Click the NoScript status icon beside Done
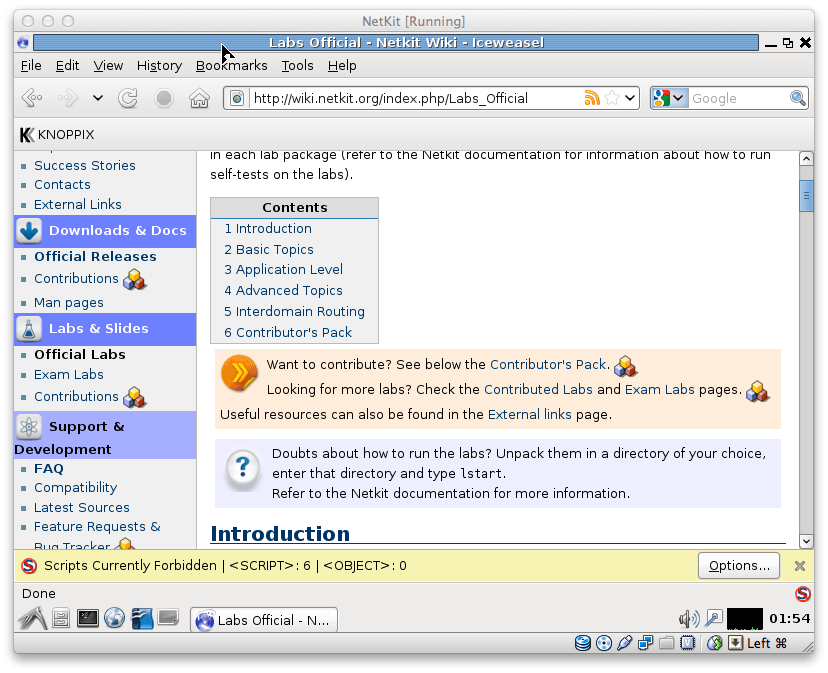The image size is (828, 673). point(803,594)
